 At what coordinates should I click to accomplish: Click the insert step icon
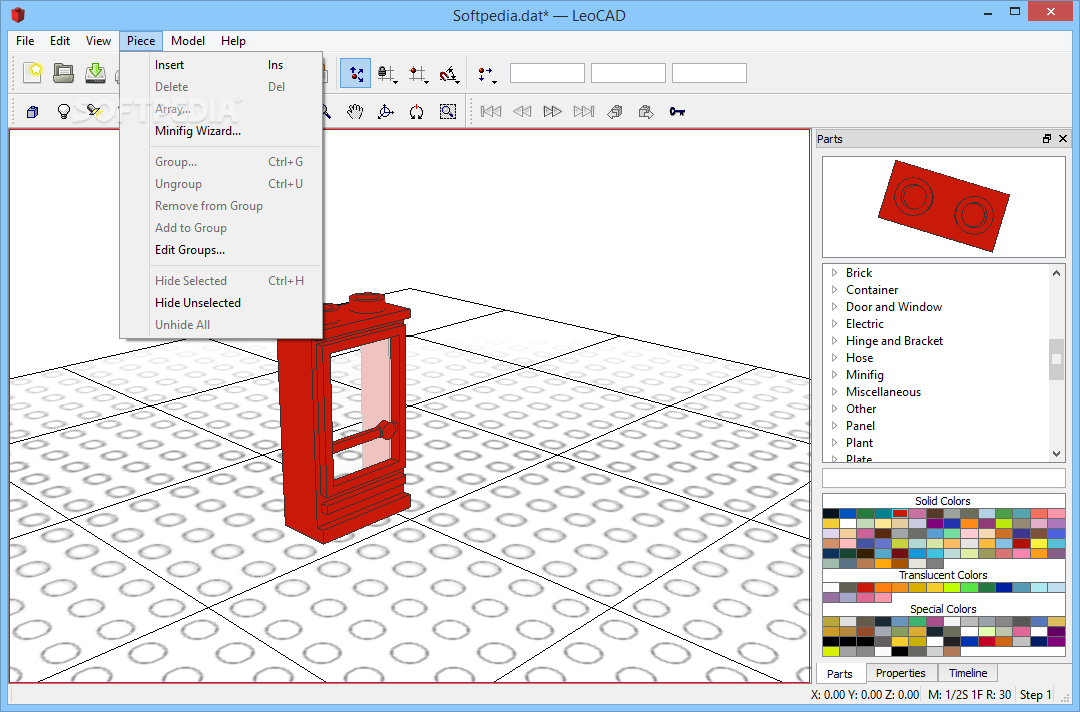(615, 112)
